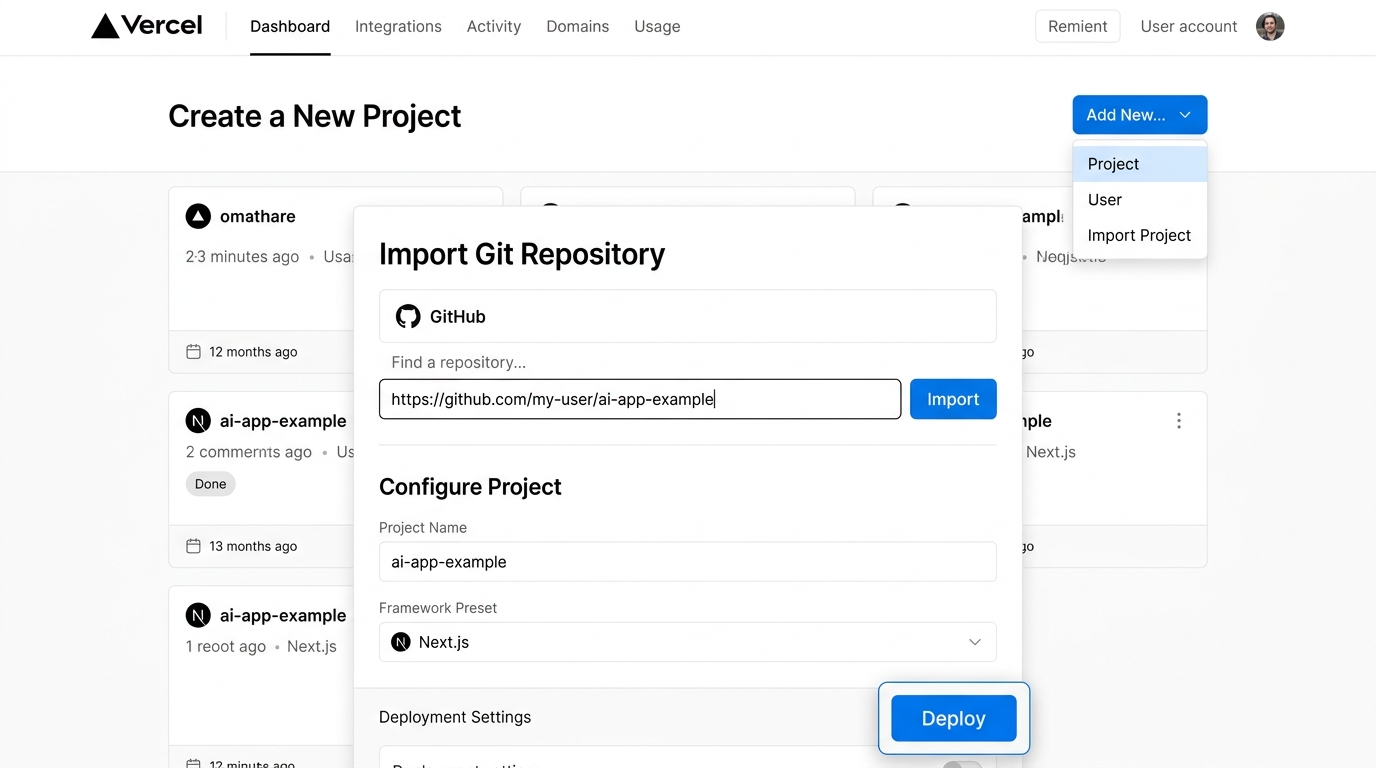The image size is (1376, 768).
Task: Go to the Usage tab
Action: tap(657, 27)
